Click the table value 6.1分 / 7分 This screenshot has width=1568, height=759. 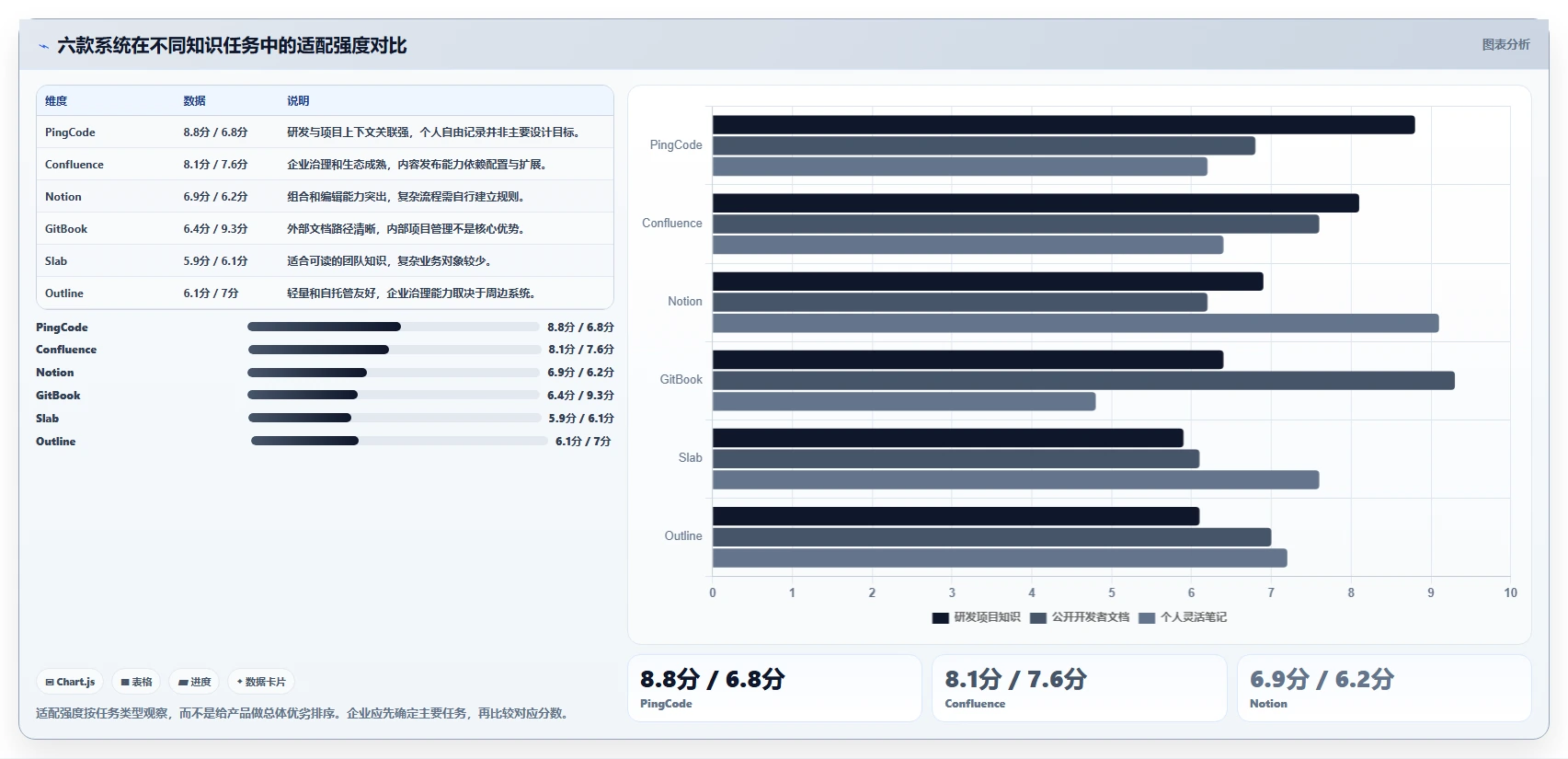[x=211, y=293]
